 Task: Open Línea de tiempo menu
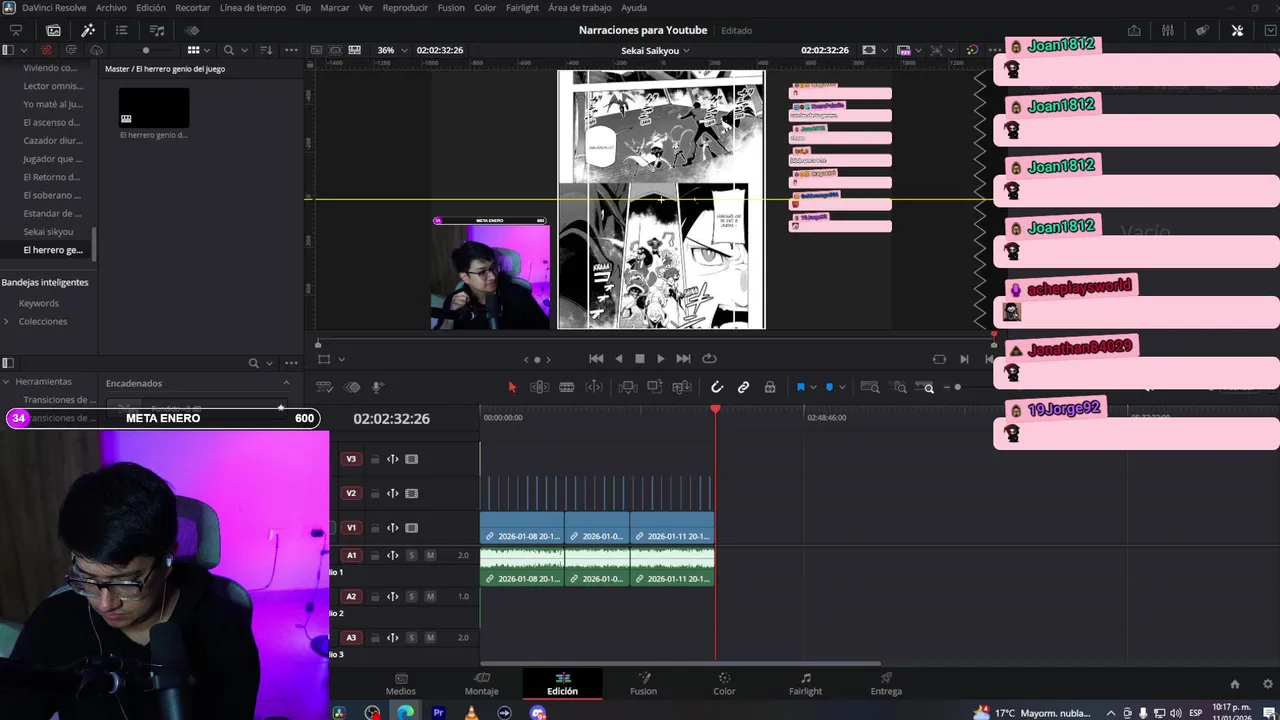pyautogui.click(x=252, y=8)
